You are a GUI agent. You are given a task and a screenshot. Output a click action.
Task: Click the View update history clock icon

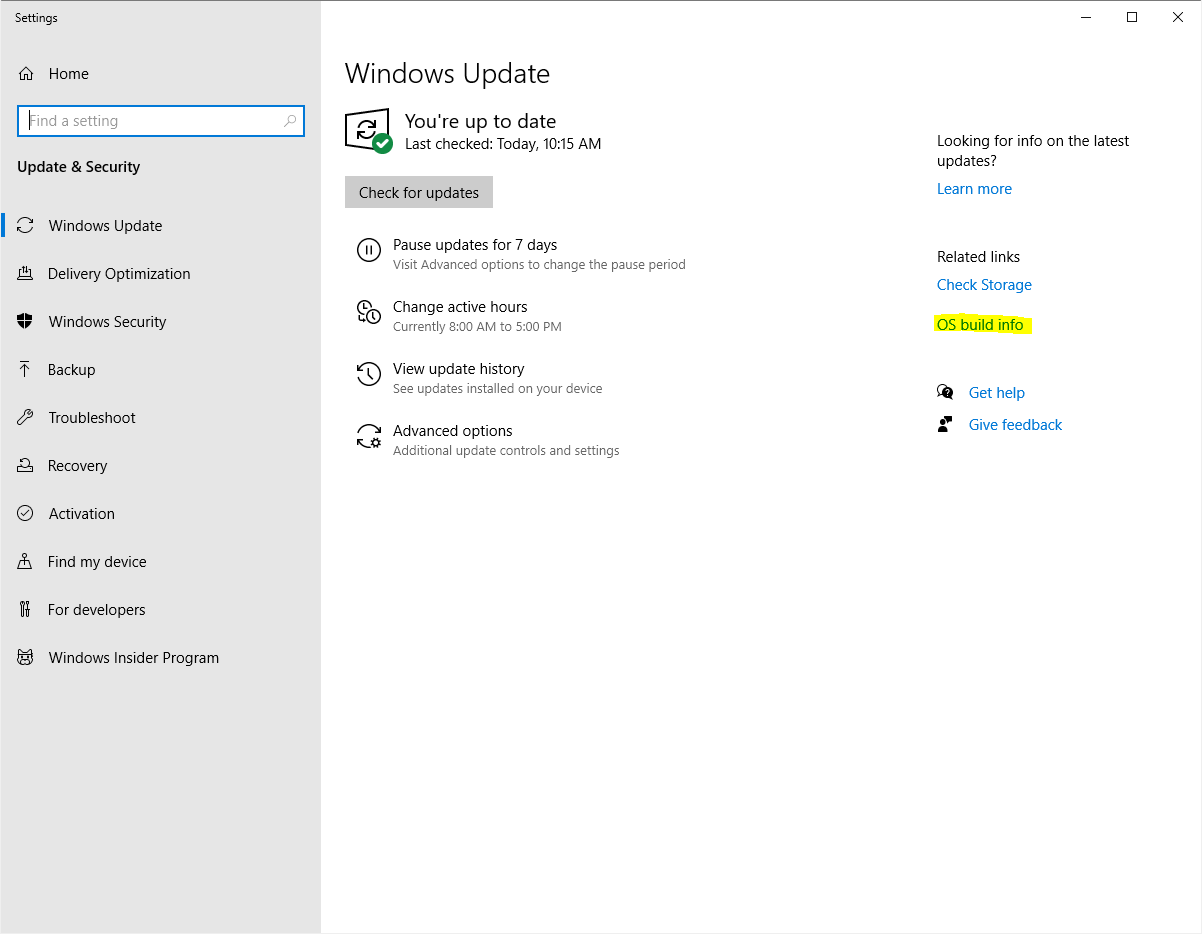coord(369,375)
